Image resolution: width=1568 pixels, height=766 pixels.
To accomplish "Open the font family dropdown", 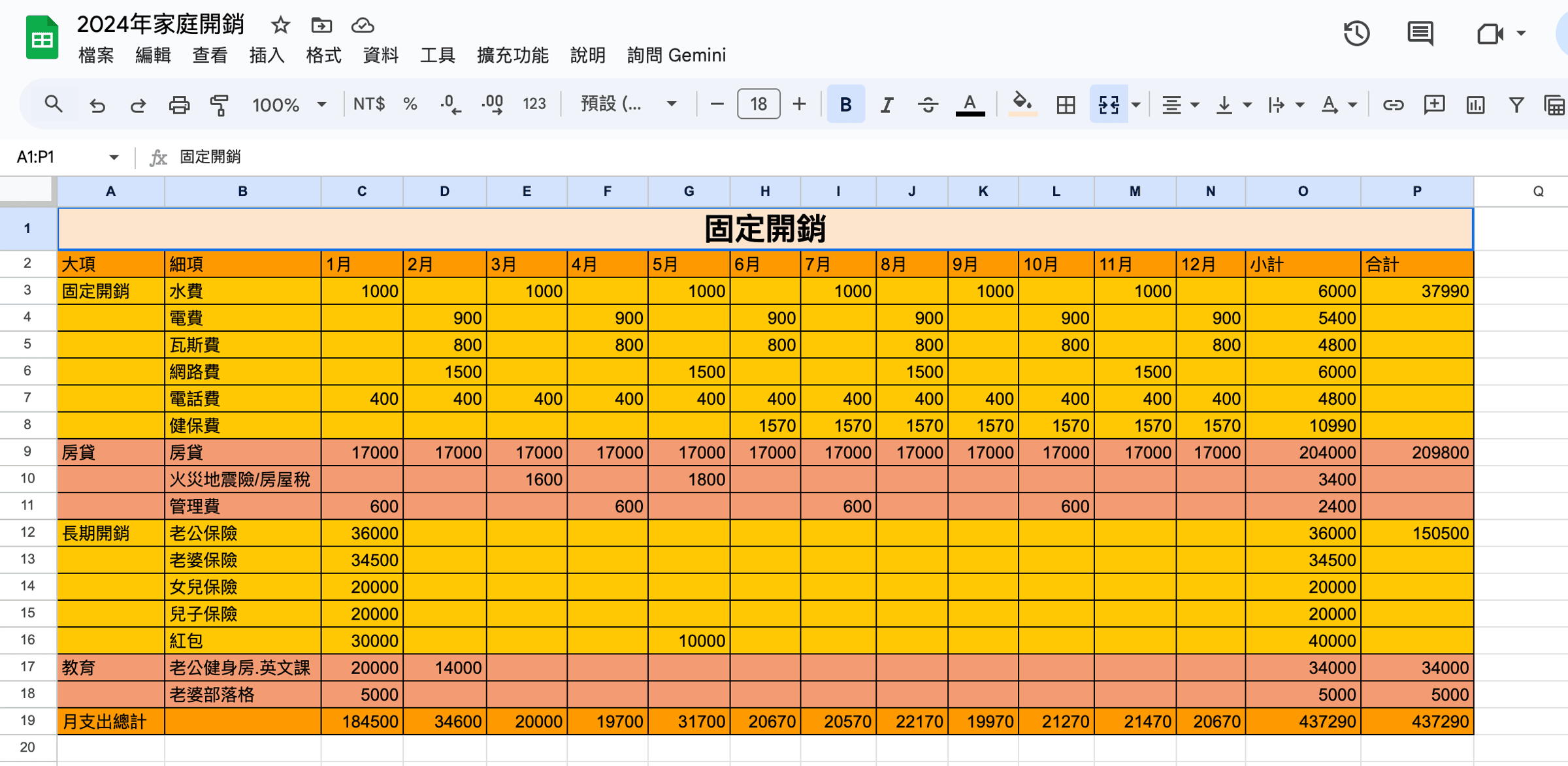I will click(628, 104).
